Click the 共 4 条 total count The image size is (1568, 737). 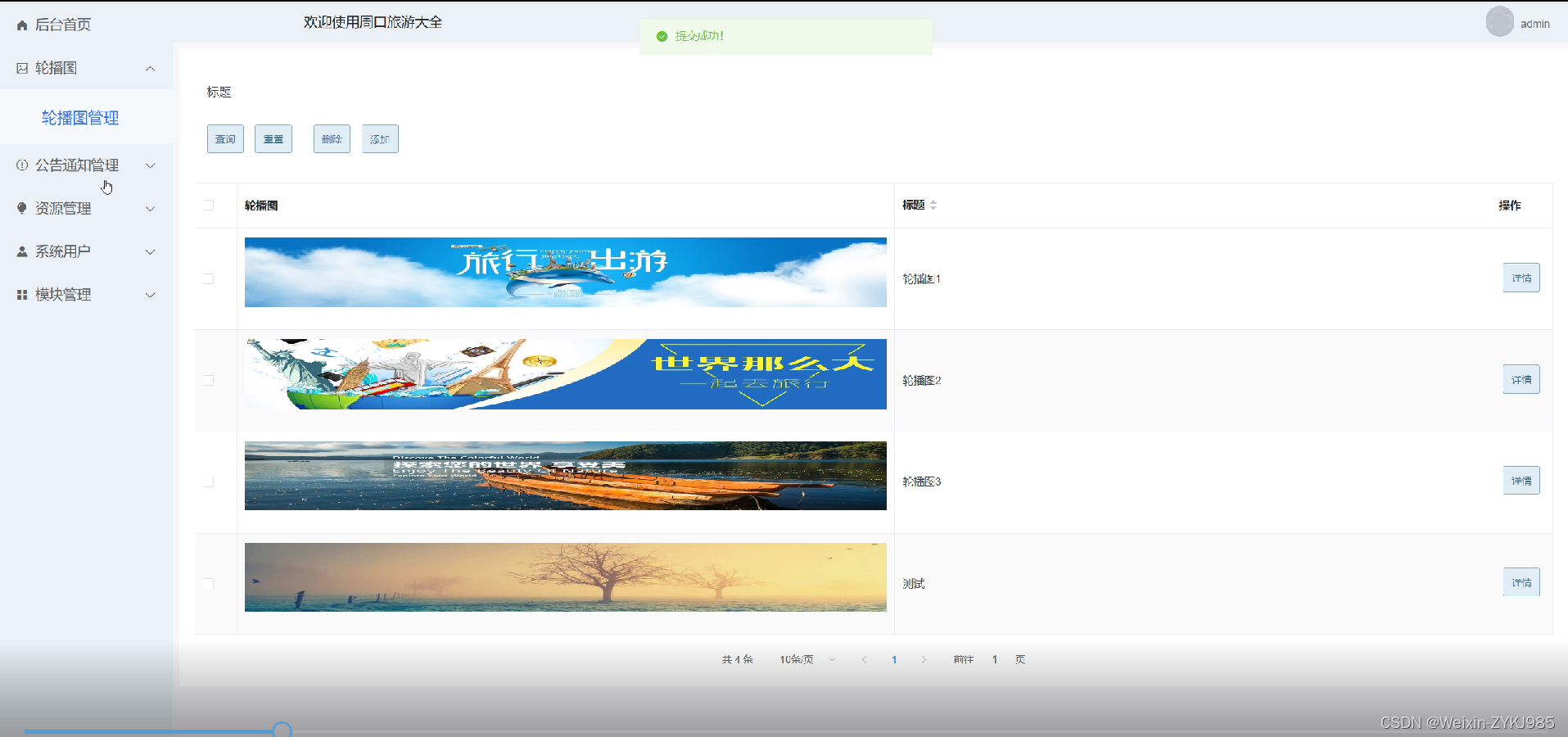738,659
